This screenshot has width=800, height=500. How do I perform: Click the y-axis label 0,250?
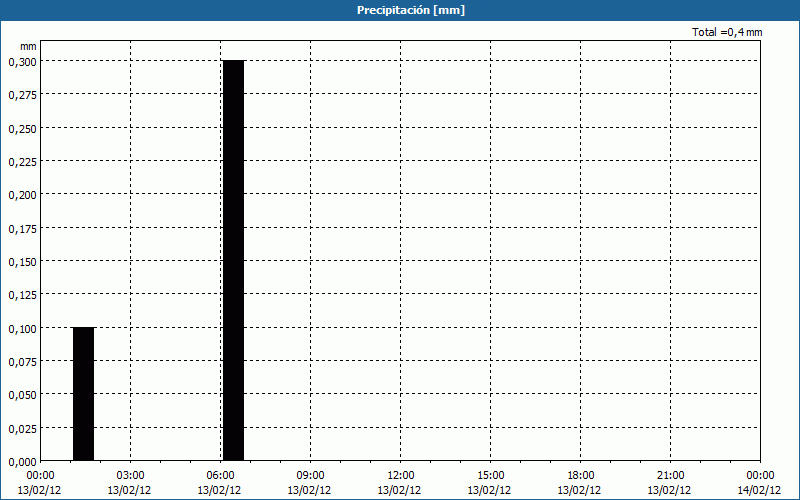coord(22,129)
